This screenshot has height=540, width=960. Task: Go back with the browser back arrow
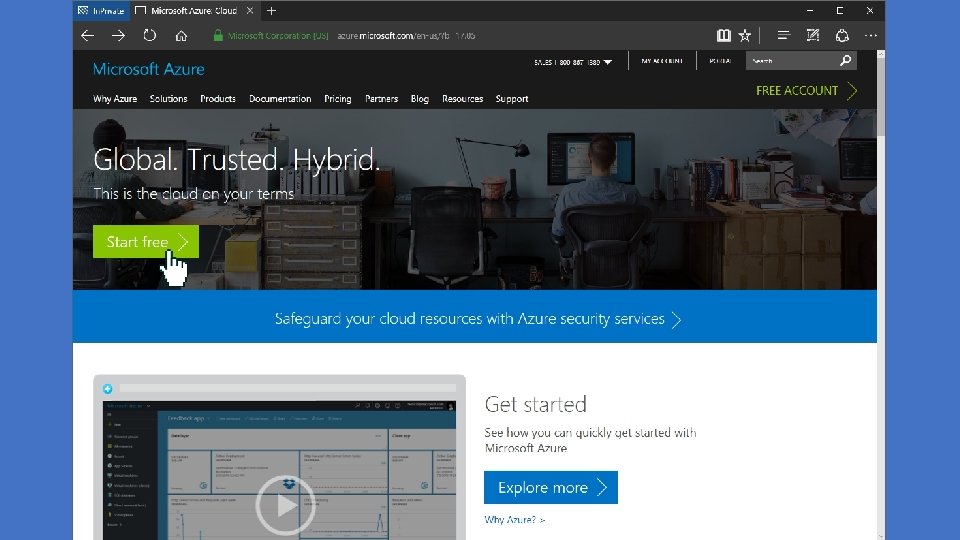pyautogui.click(x=88, y=36)
